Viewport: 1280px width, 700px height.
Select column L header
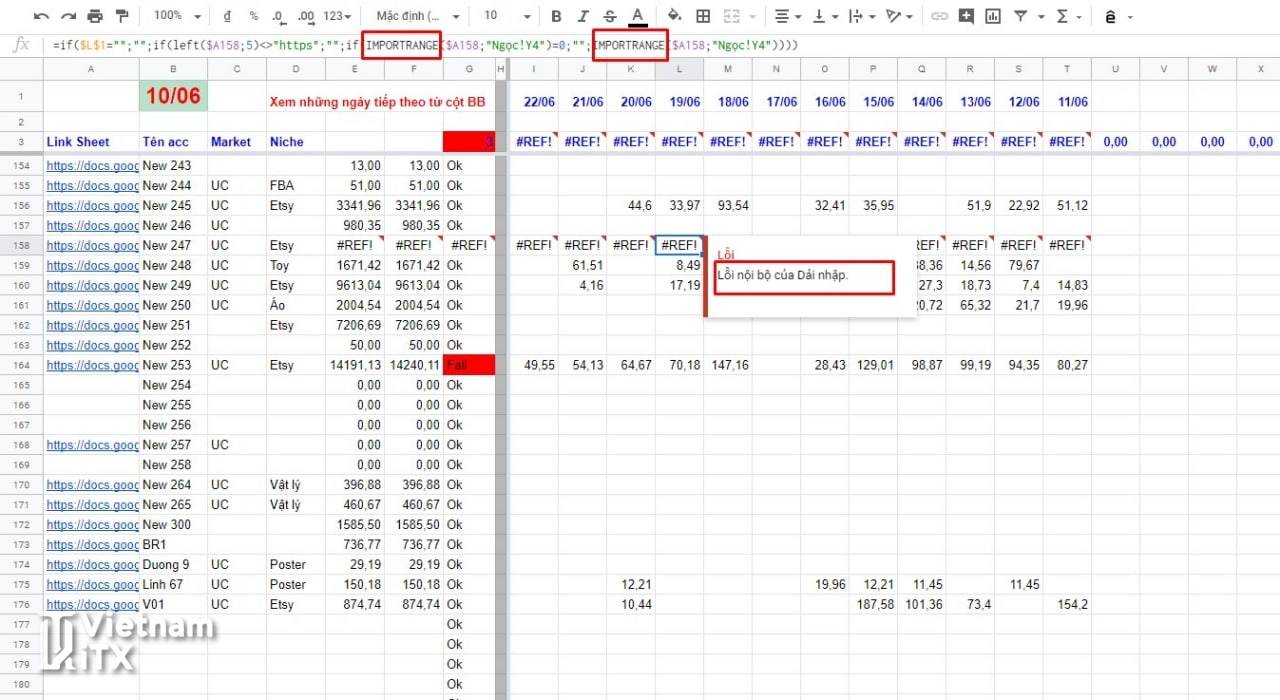[x=680, y=68]
